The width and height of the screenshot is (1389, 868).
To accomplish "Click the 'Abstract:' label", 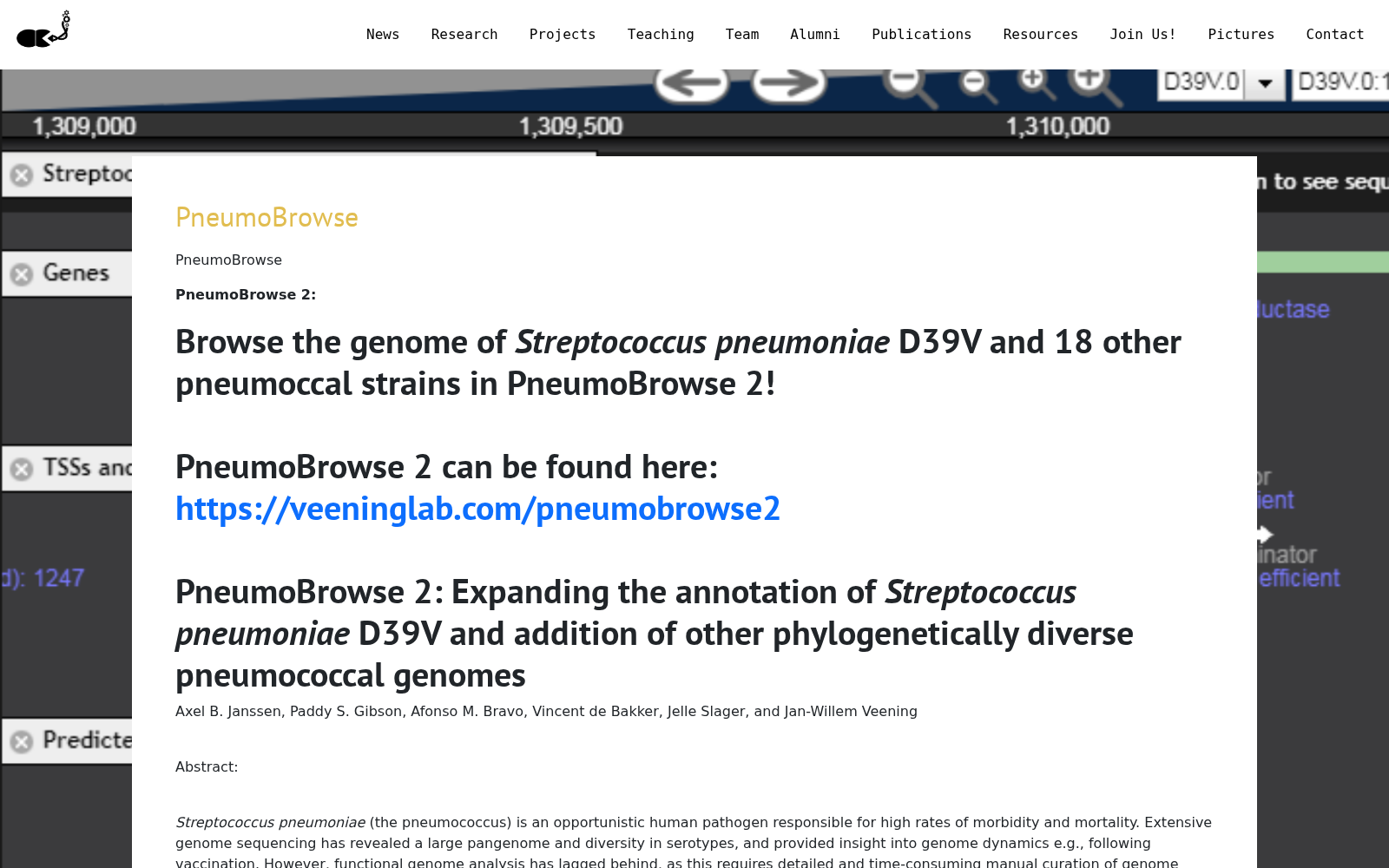I will [x=207, y=766].
